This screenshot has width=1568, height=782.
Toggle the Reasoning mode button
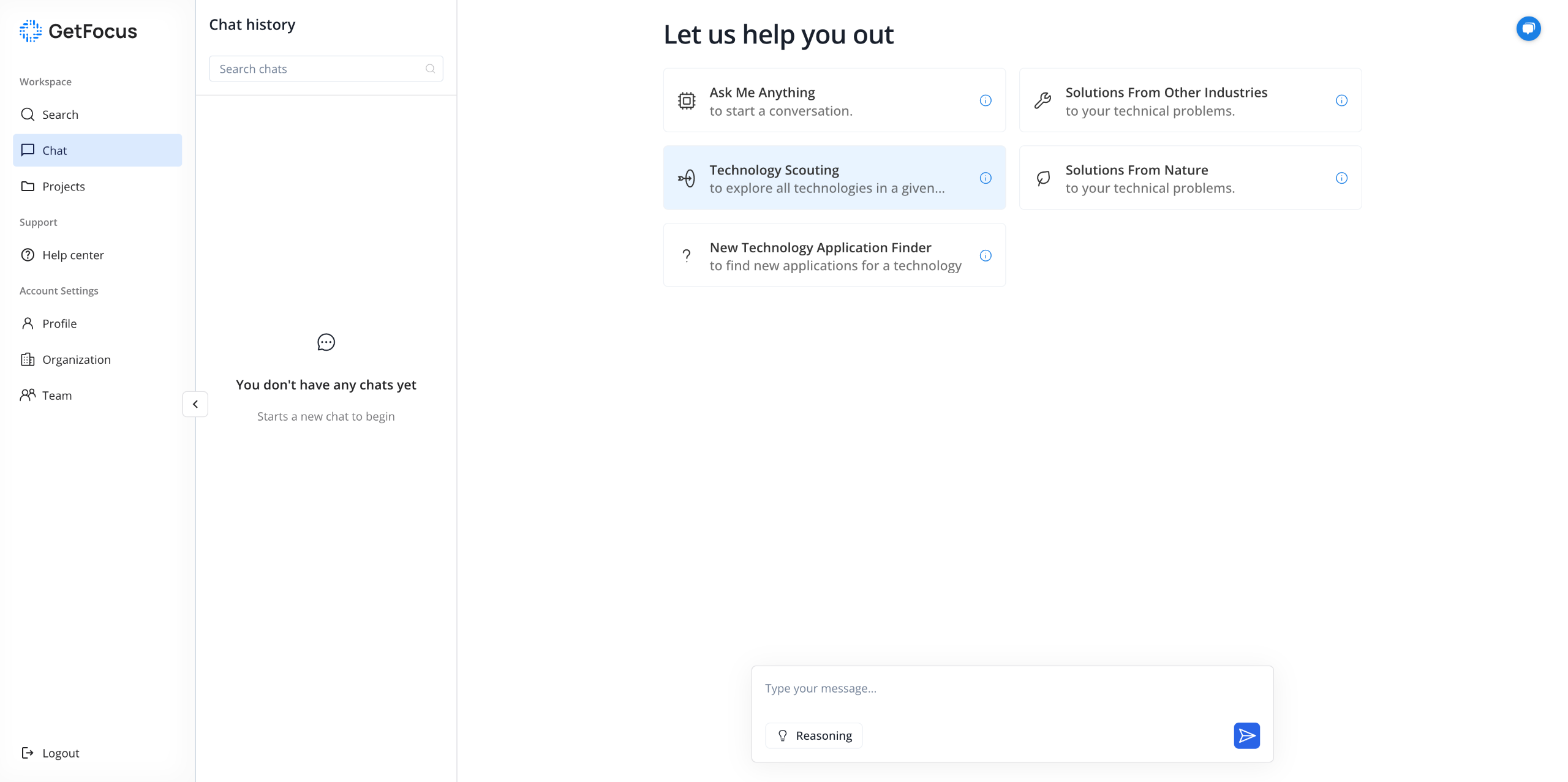[814, 735]
